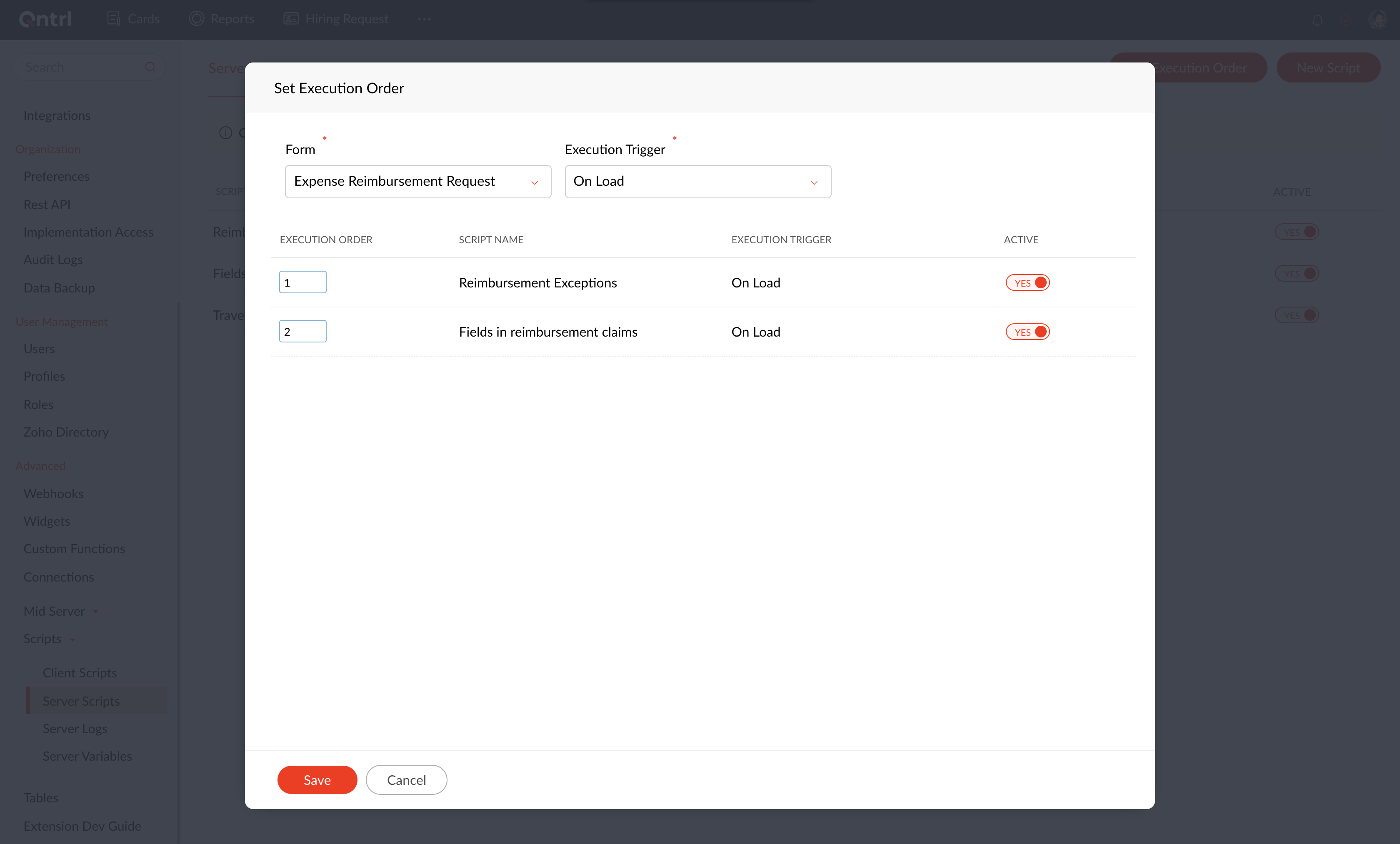Viewport: 1400px width, 844px height.
Task: Open Client Scripts in sidebar
Action: pos(80,672)
